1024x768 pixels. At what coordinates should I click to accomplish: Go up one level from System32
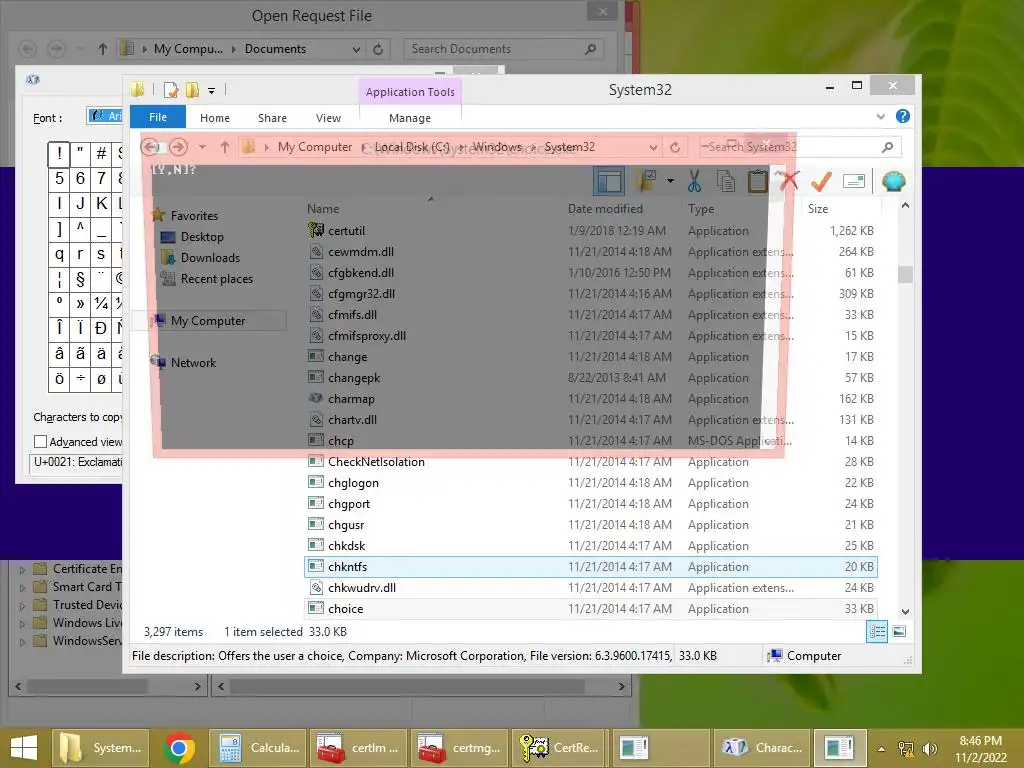coord(225,147)
